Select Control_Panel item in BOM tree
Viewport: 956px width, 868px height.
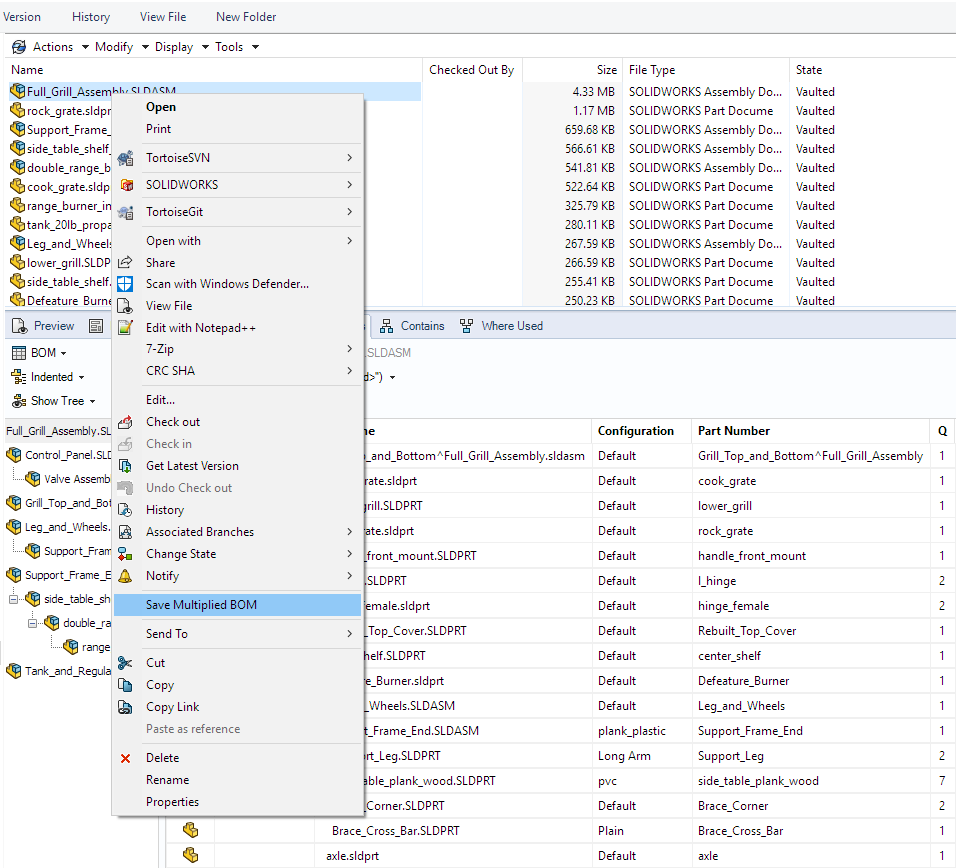(x=59, y=455)
